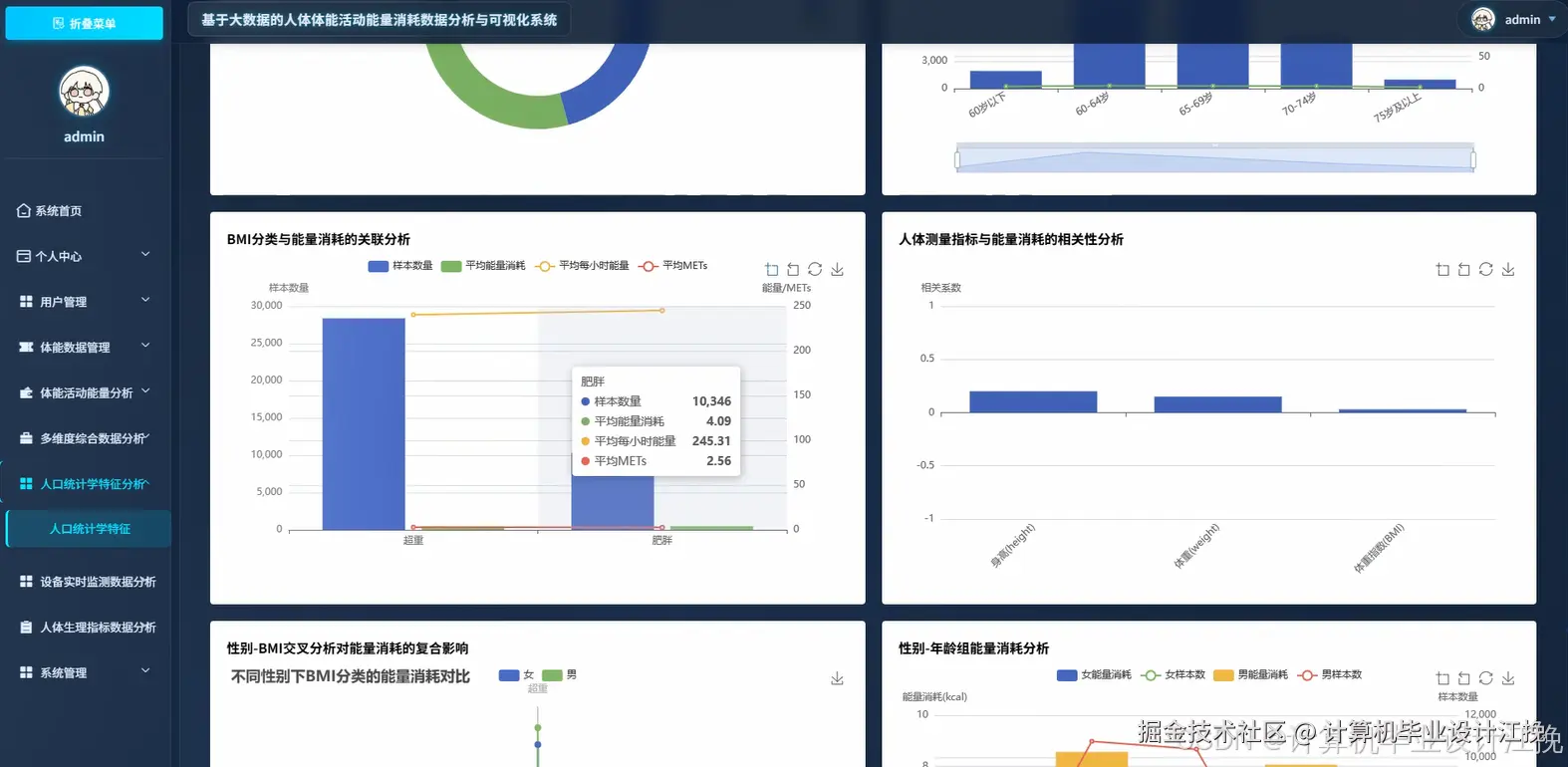Restore the 人体测量指标 correlation chart via refresh icon

1486,269
